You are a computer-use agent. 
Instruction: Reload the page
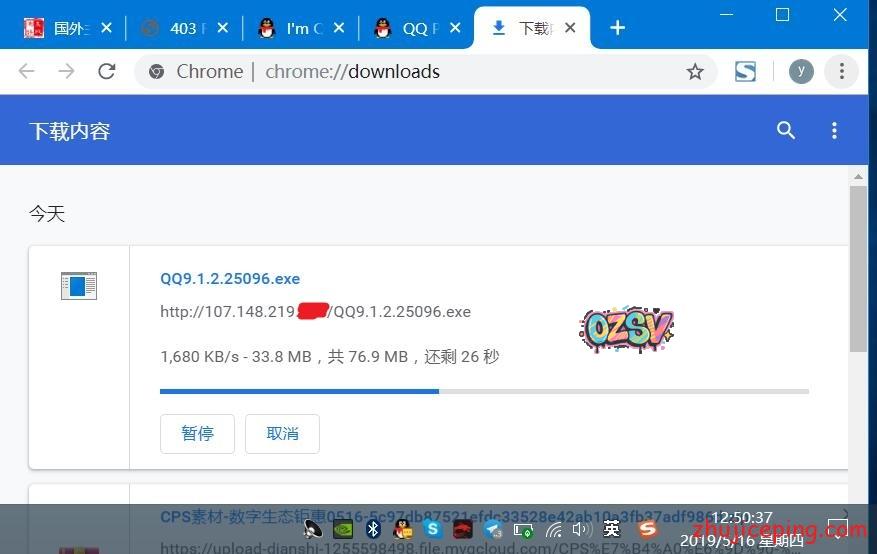(106, 71)
